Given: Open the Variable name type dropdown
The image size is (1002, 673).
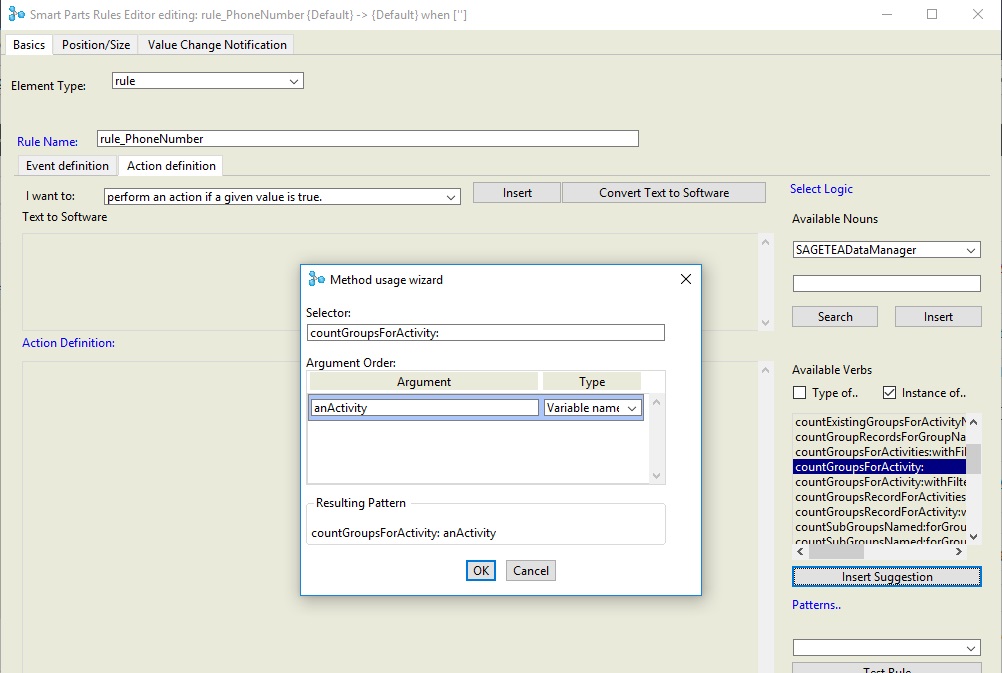Looking at the screenshot, I should point(631,408).
